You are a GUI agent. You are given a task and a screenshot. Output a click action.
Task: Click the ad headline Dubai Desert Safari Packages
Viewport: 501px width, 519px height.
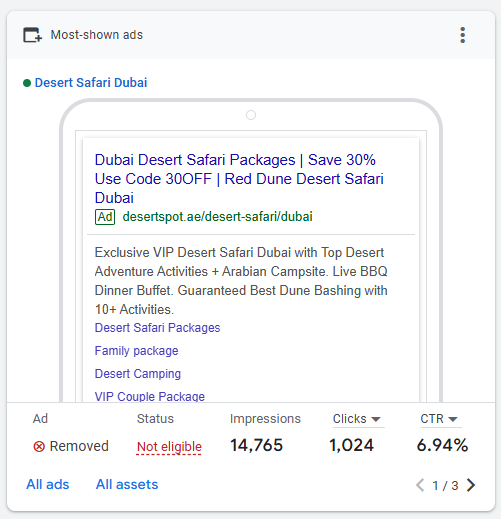(x=239, y=179)
